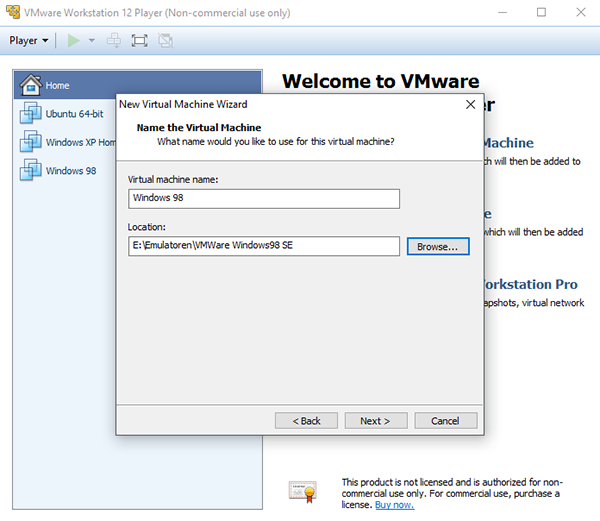Click the Home house icon in library
The image size is (600, 521).
[x=30, y=85]
